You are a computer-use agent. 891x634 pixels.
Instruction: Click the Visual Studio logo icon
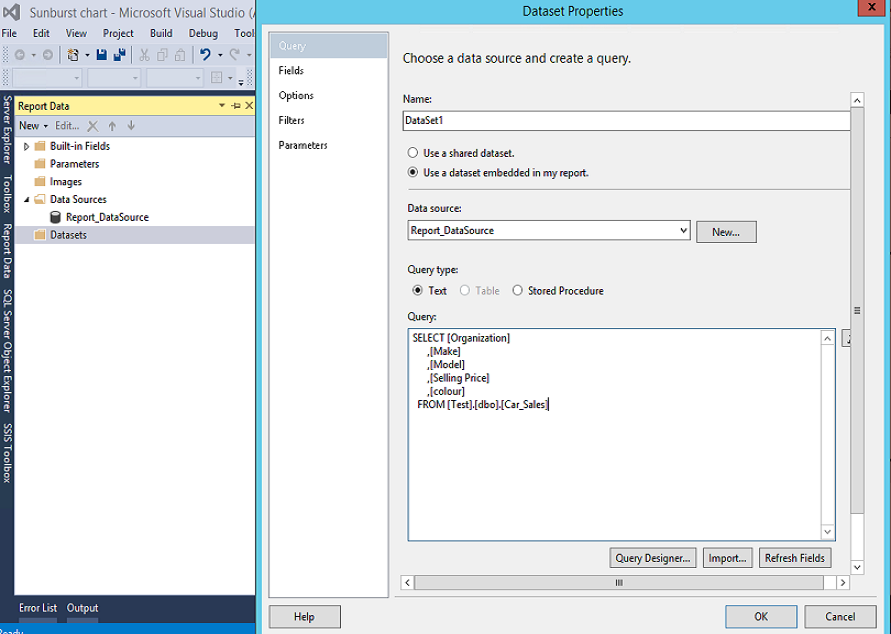coord(11,12)
